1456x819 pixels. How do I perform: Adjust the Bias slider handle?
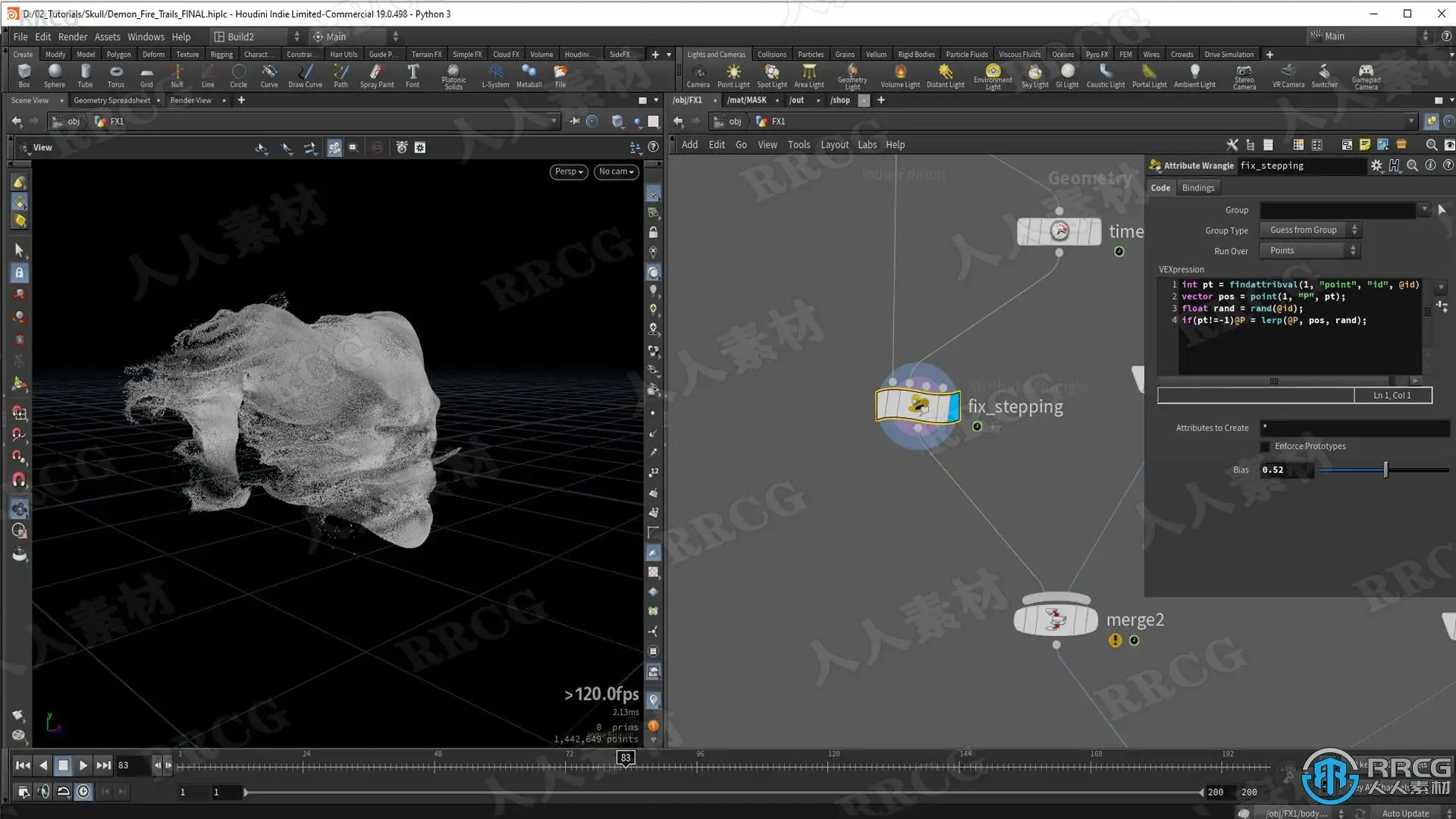(x=1385, y=470)
